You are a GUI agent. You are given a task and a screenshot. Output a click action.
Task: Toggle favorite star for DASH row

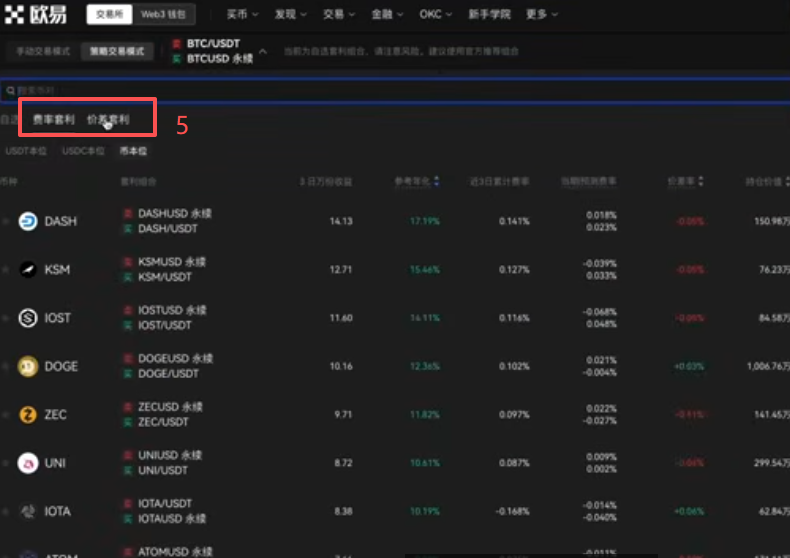(x=6, y=221)
